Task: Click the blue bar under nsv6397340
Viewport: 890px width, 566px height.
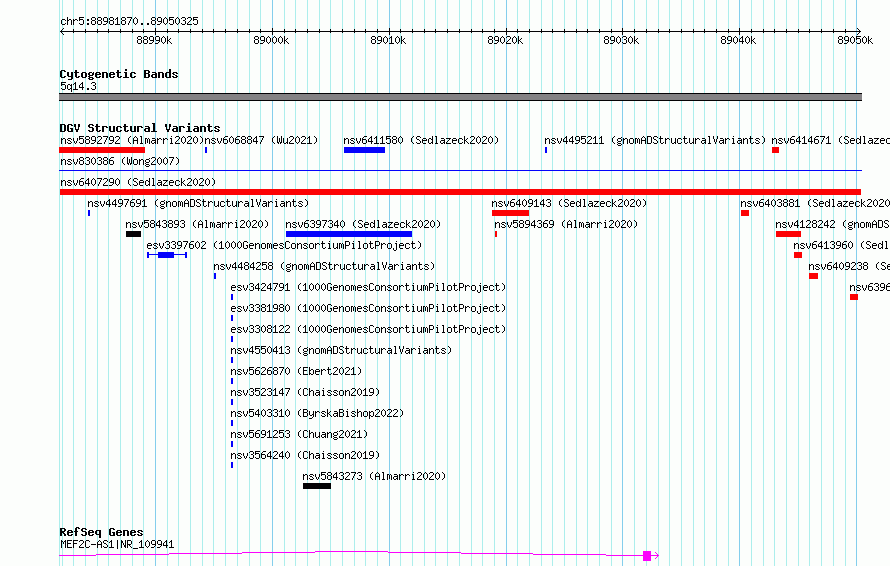Action: pyautogui.click(x=349, y=234)
